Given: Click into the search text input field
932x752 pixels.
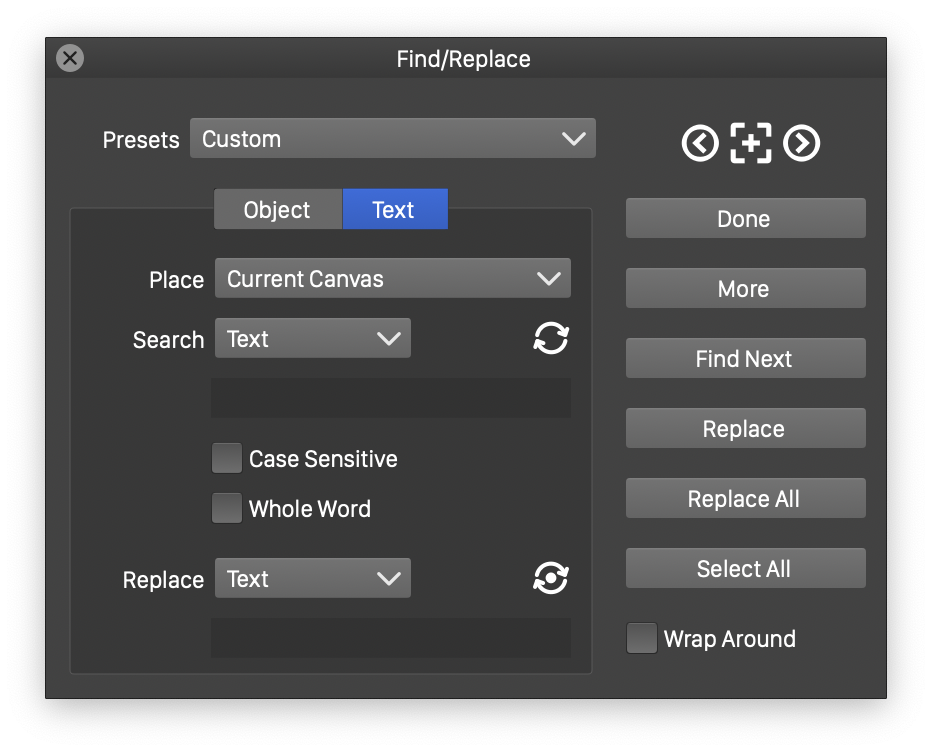Looking at the screenshot, I should click(390, 398).
